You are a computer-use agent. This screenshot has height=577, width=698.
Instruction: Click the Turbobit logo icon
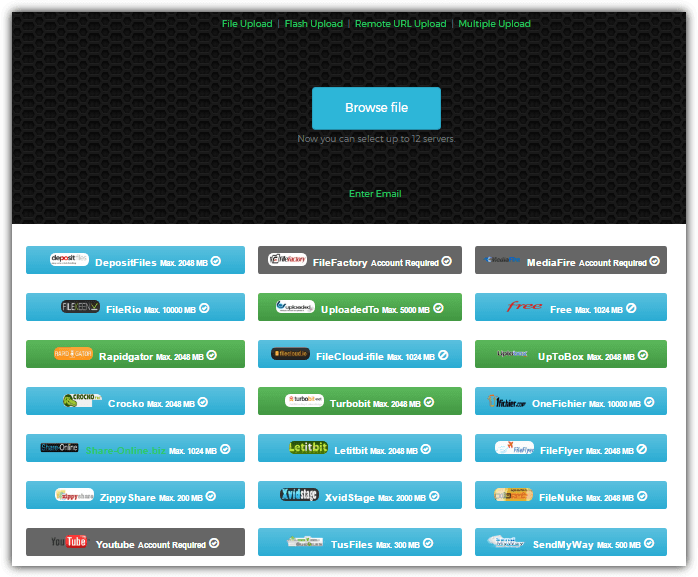[304, 400]
